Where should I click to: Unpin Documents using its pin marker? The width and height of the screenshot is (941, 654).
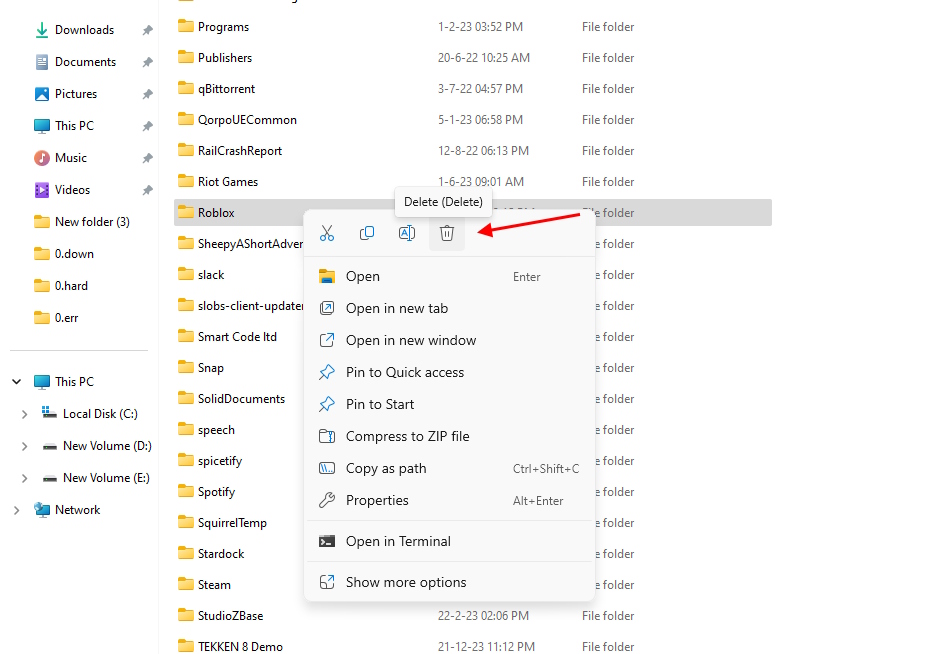coord(146,61)
